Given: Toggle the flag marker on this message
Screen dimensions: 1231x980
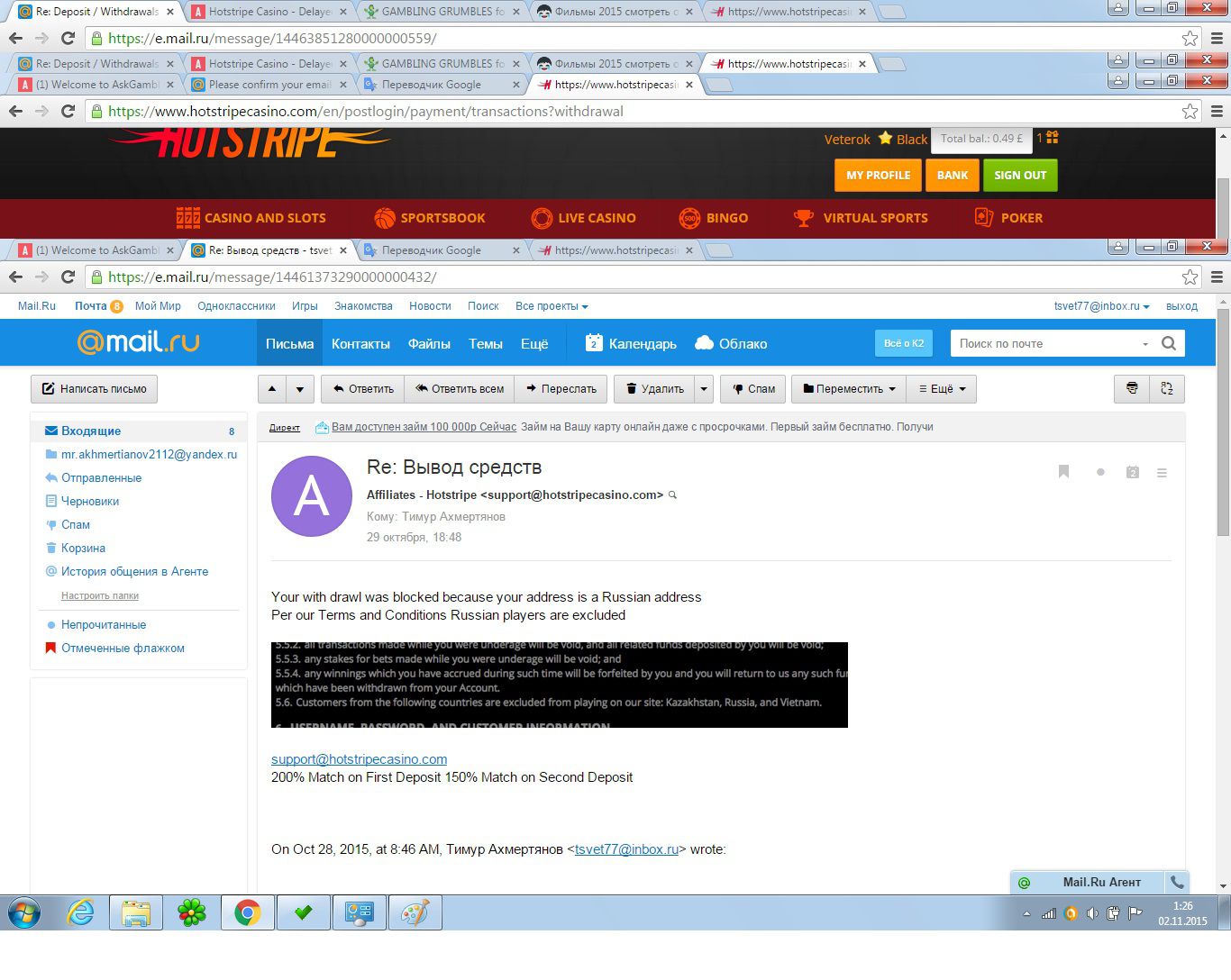Looking at the screenshot, I should coord(1063,471).
